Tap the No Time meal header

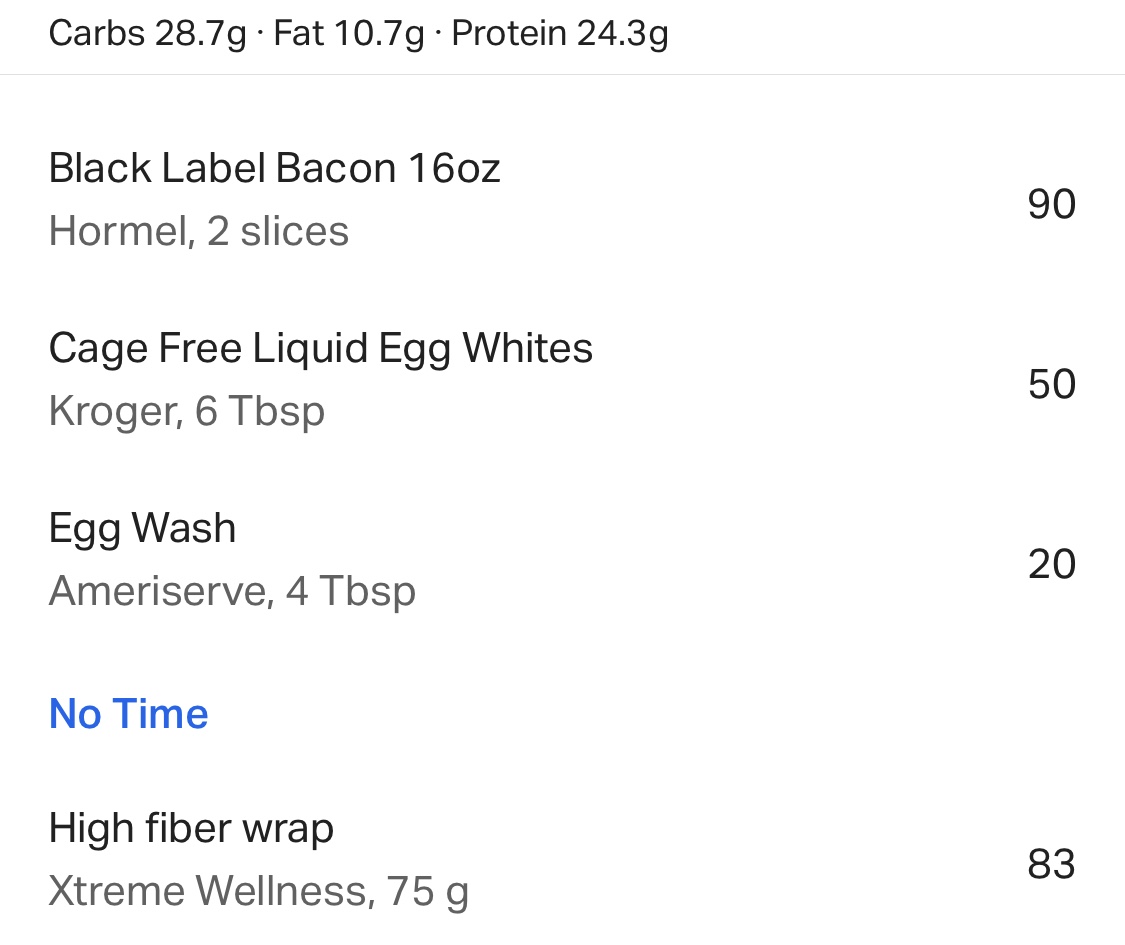[x=129, y=714]
